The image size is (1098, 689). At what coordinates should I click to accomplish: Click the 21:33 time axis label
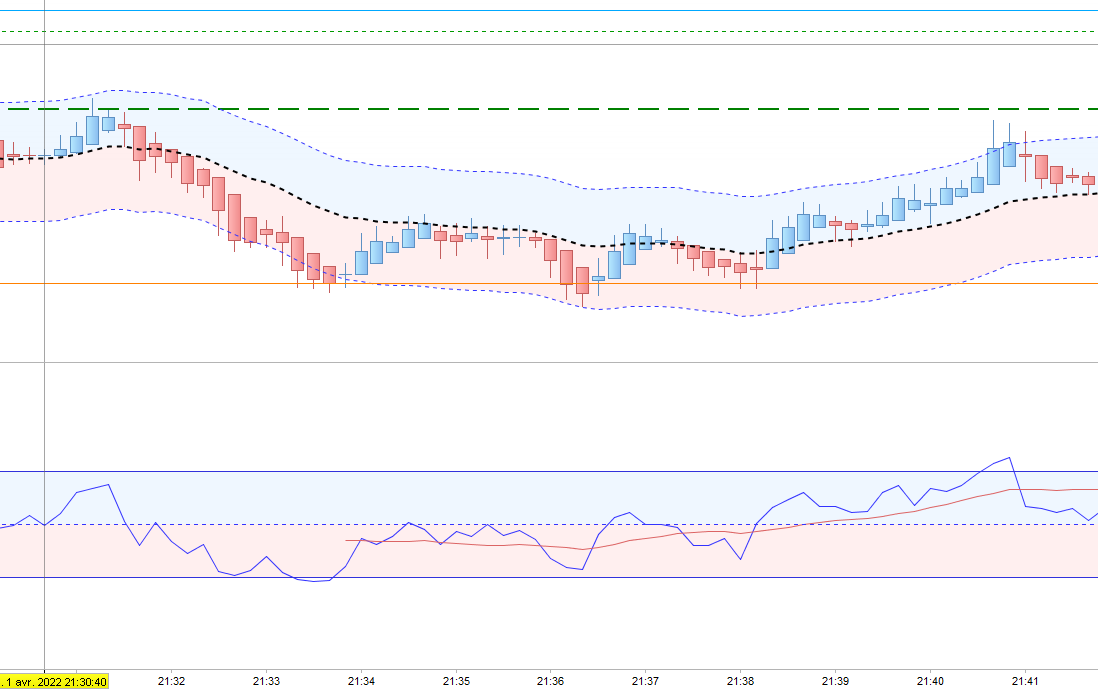point(266,681)
